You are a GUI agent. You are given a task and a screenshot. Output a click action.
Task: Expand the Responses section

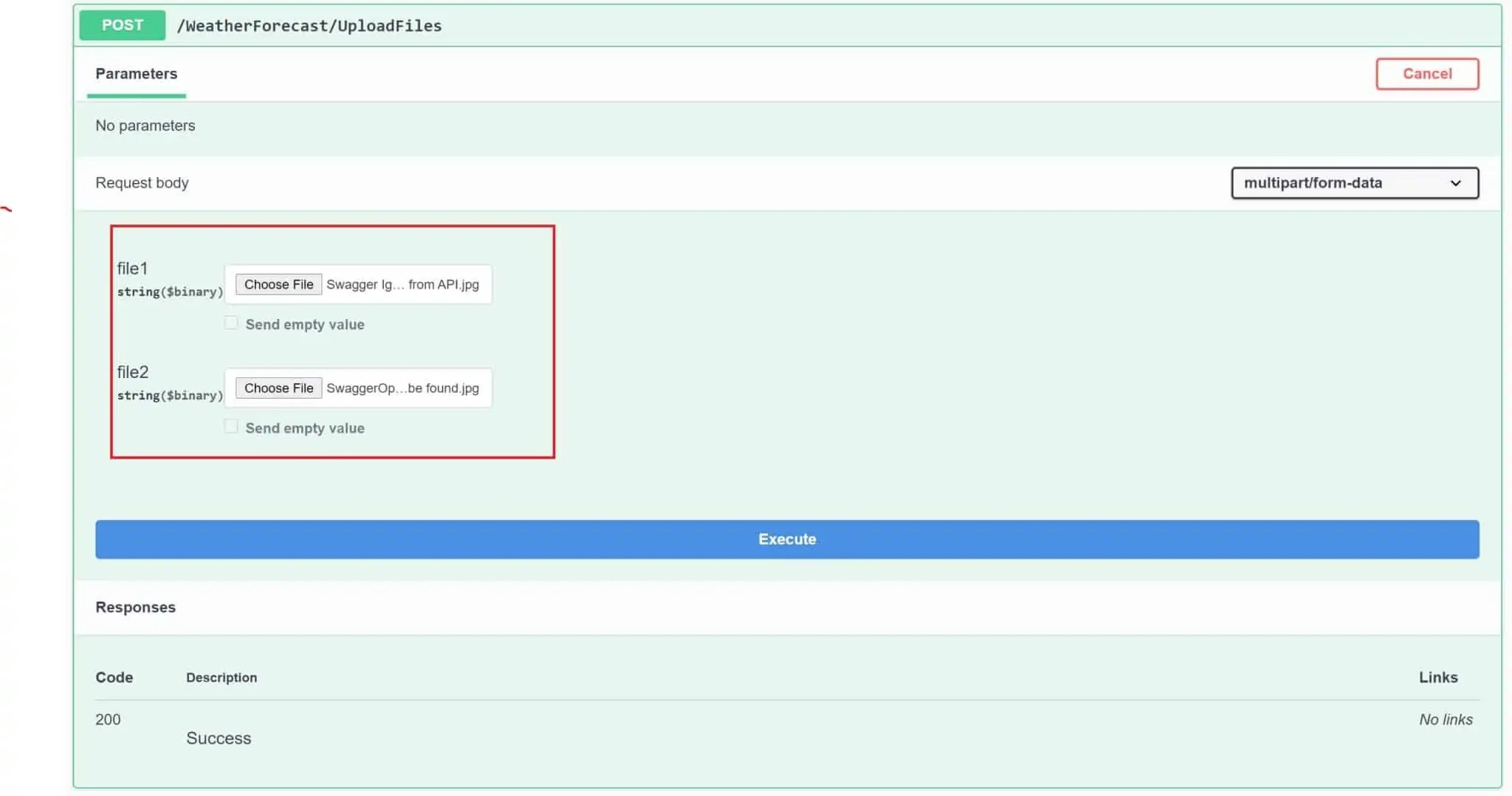point(135,607)
